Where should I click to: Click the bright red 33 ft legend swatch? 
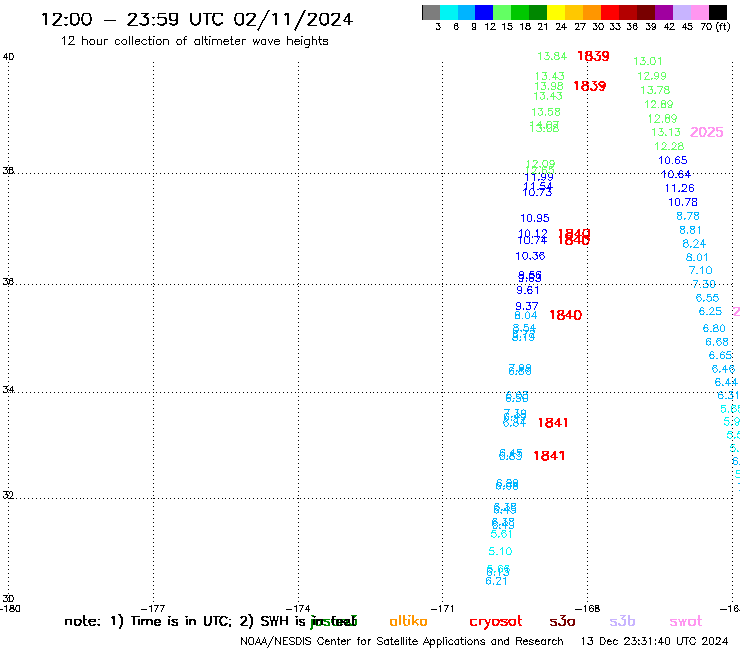(610, 12)
